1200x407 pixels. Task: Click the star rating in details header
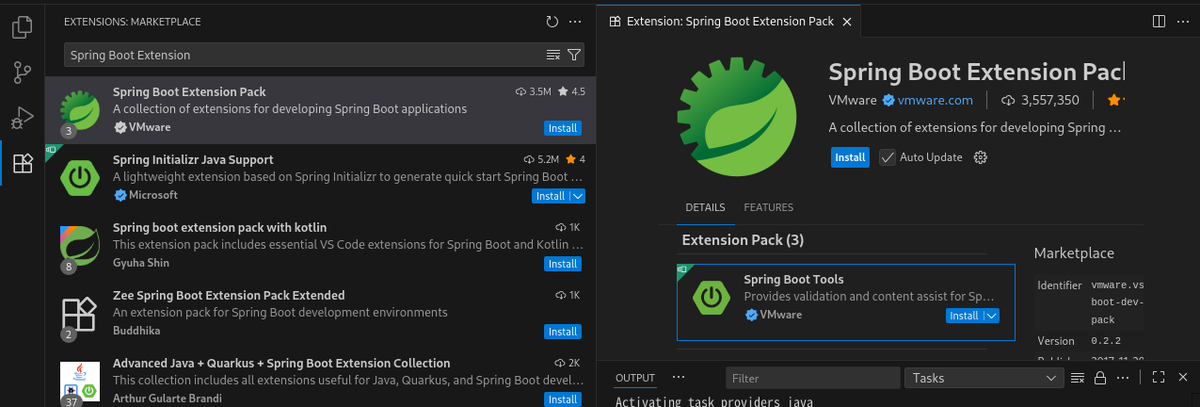[1114, 100]
